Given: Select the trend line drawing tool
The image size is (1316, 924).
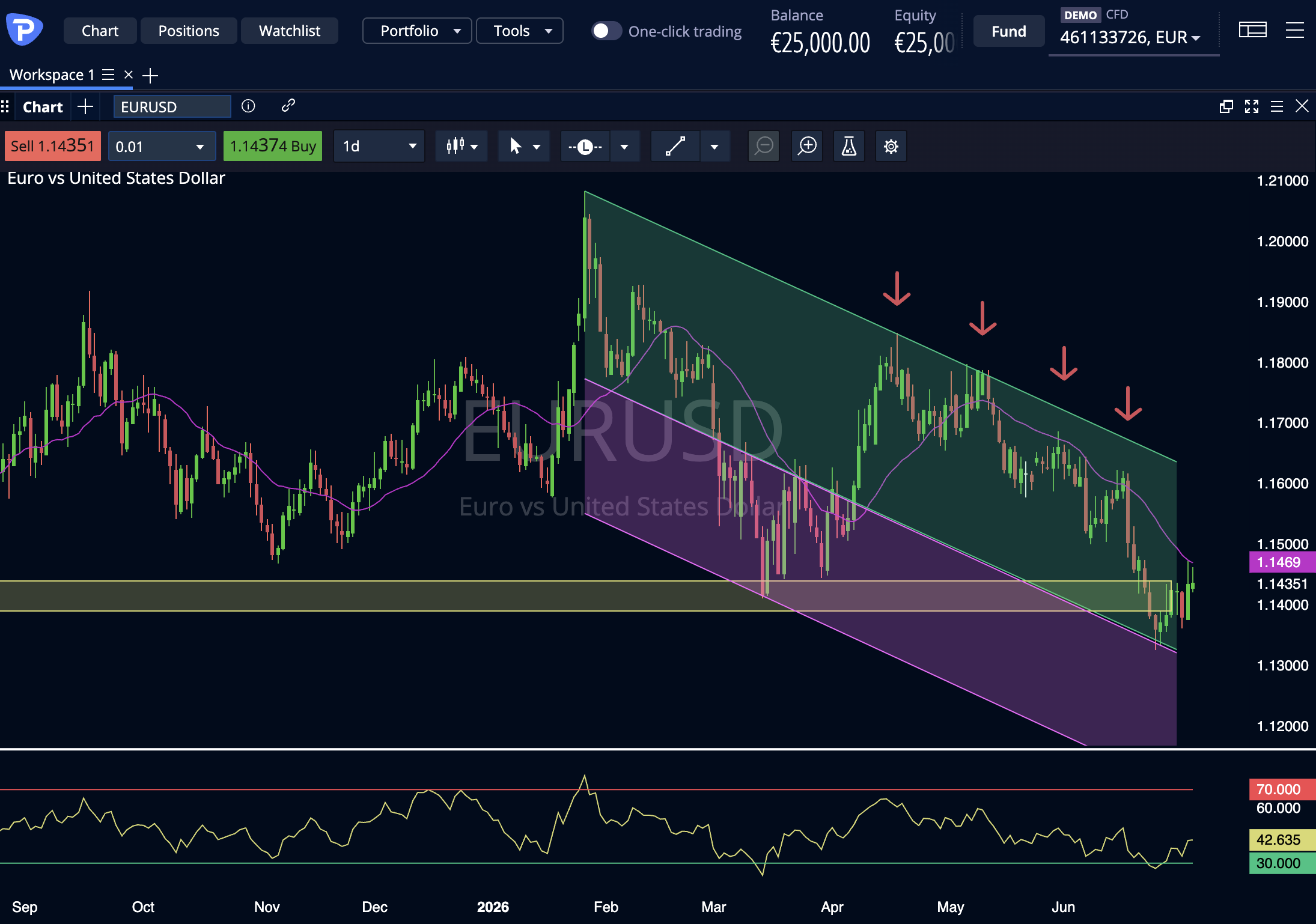Looking at the screenshot, I should 675,146.
